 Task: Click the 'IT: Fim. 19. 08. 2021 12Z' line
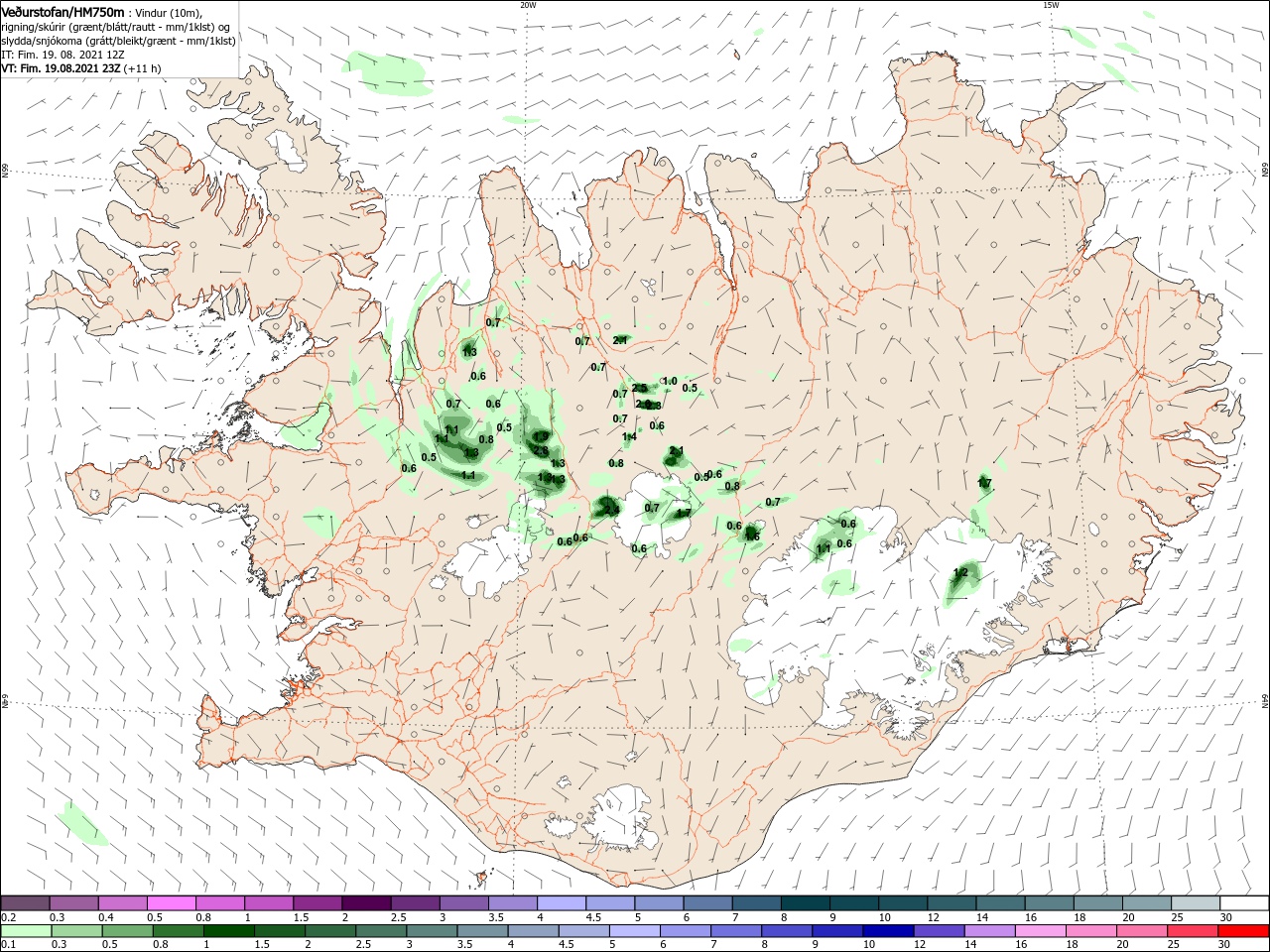(x=63, y=55)
